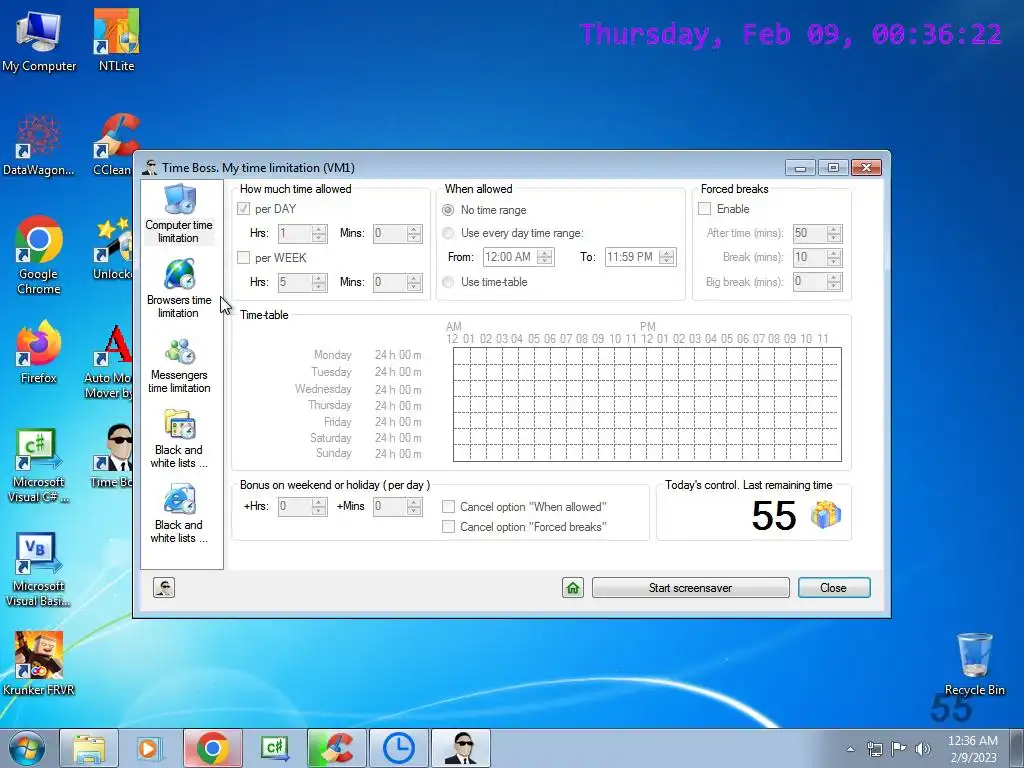Click the Start screensaver button
Viewport: 1024px width, 768px height.
pos(690,588)
